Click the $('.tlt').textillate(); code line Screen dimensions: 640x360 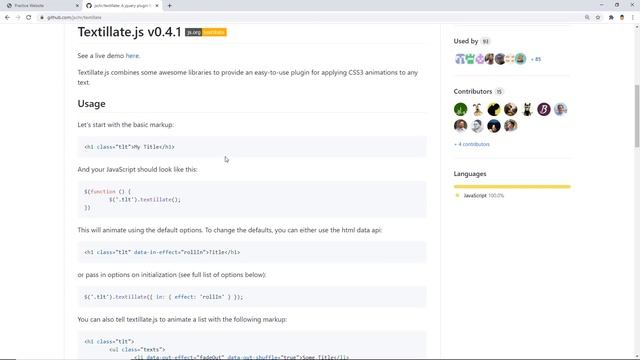click(x=145, y=200)
